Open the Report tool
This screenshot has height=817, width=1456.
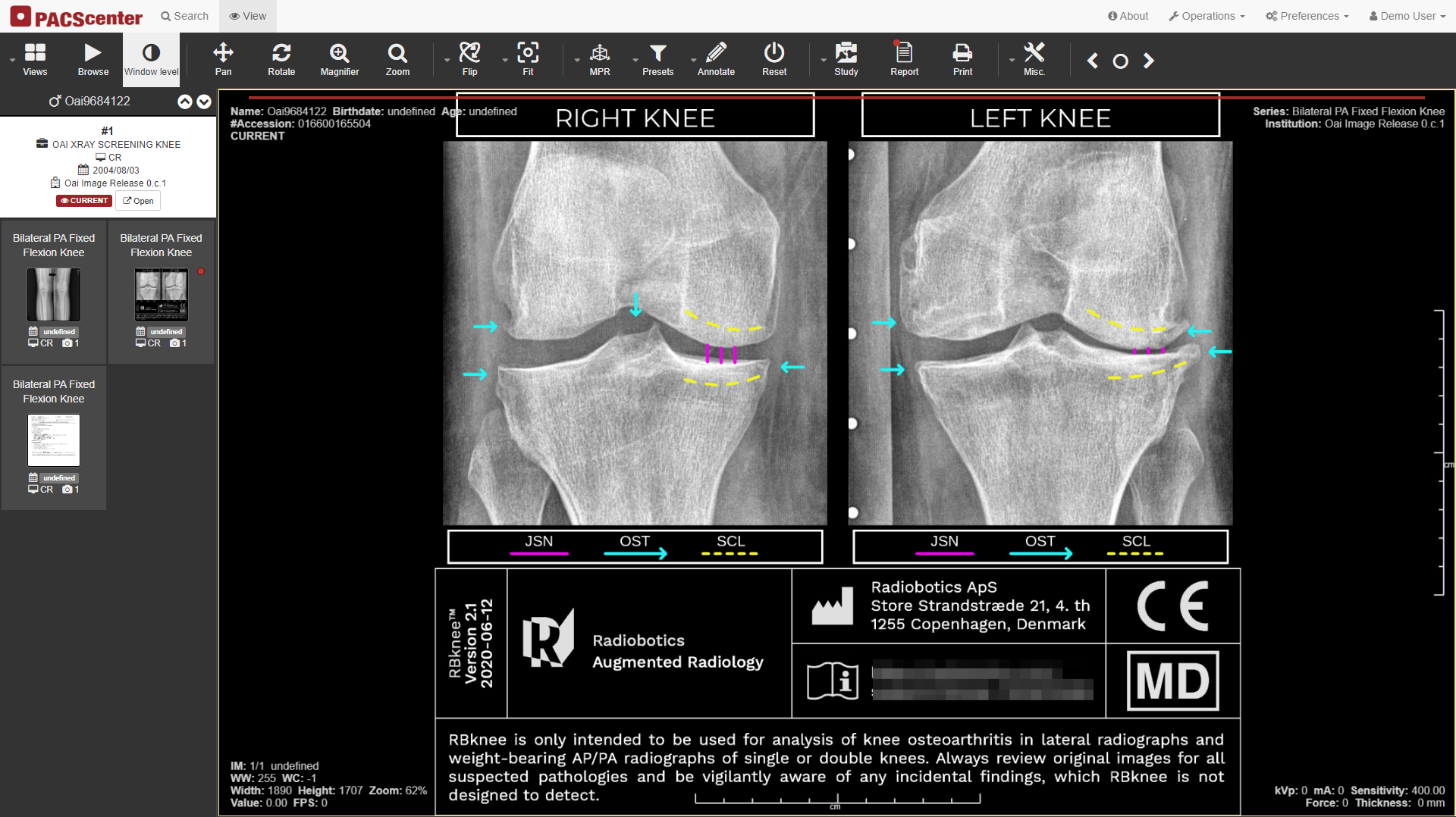pos(904,60)
